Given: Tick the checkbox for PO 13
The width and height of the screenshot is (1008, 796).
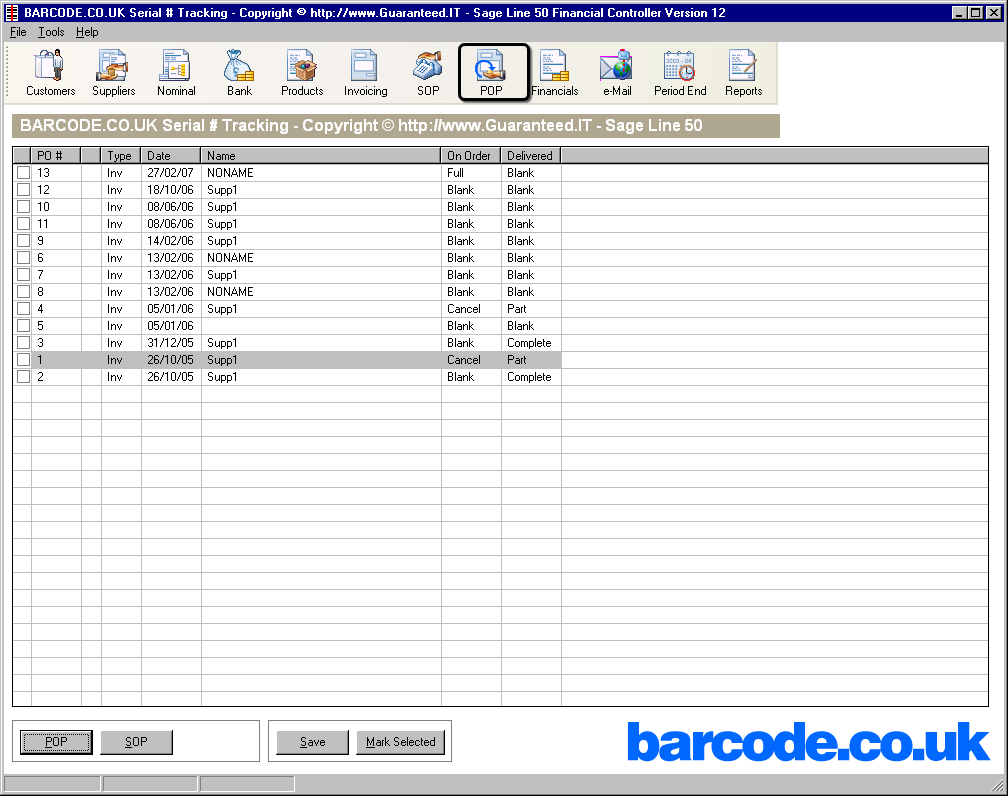Looking at the screenshot, I should click(23, 172).
